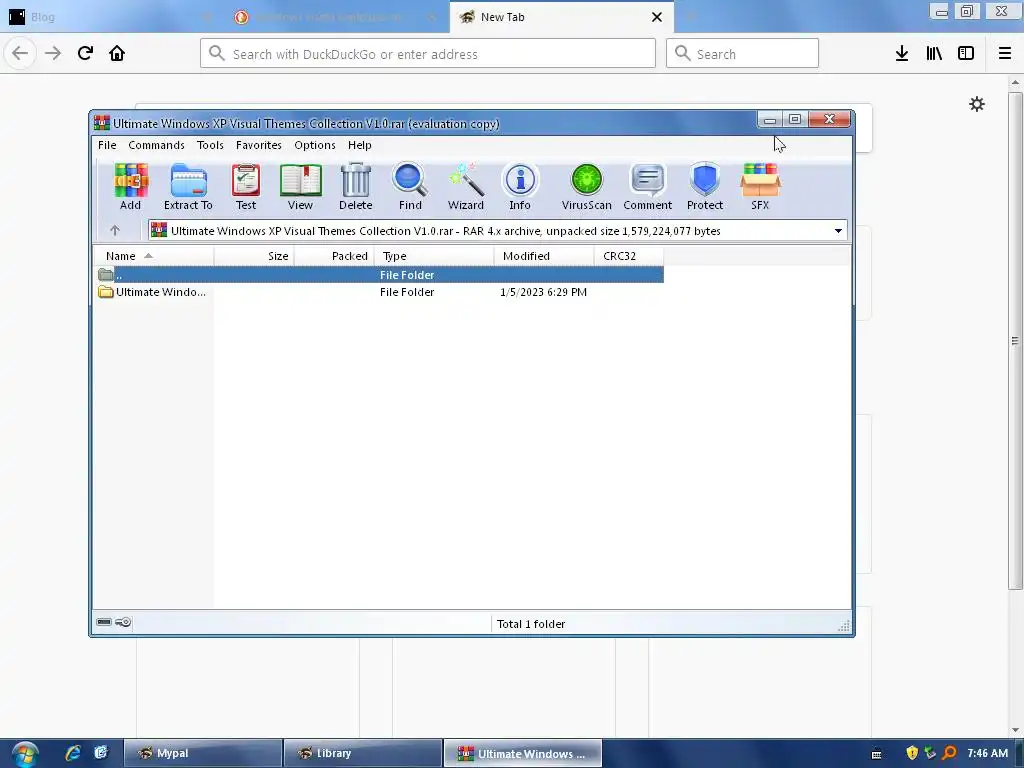This screenshot has height=768, width=1024.
Task: Open the Extract To tool
Action: coord(188,187)
